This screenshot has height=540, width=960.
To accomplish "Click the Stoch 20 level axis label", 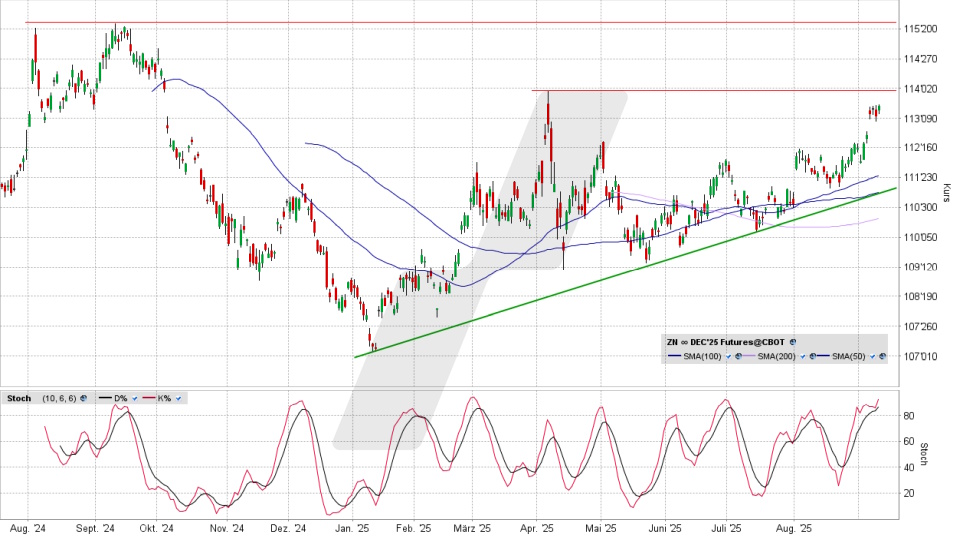I will [909, 493].
